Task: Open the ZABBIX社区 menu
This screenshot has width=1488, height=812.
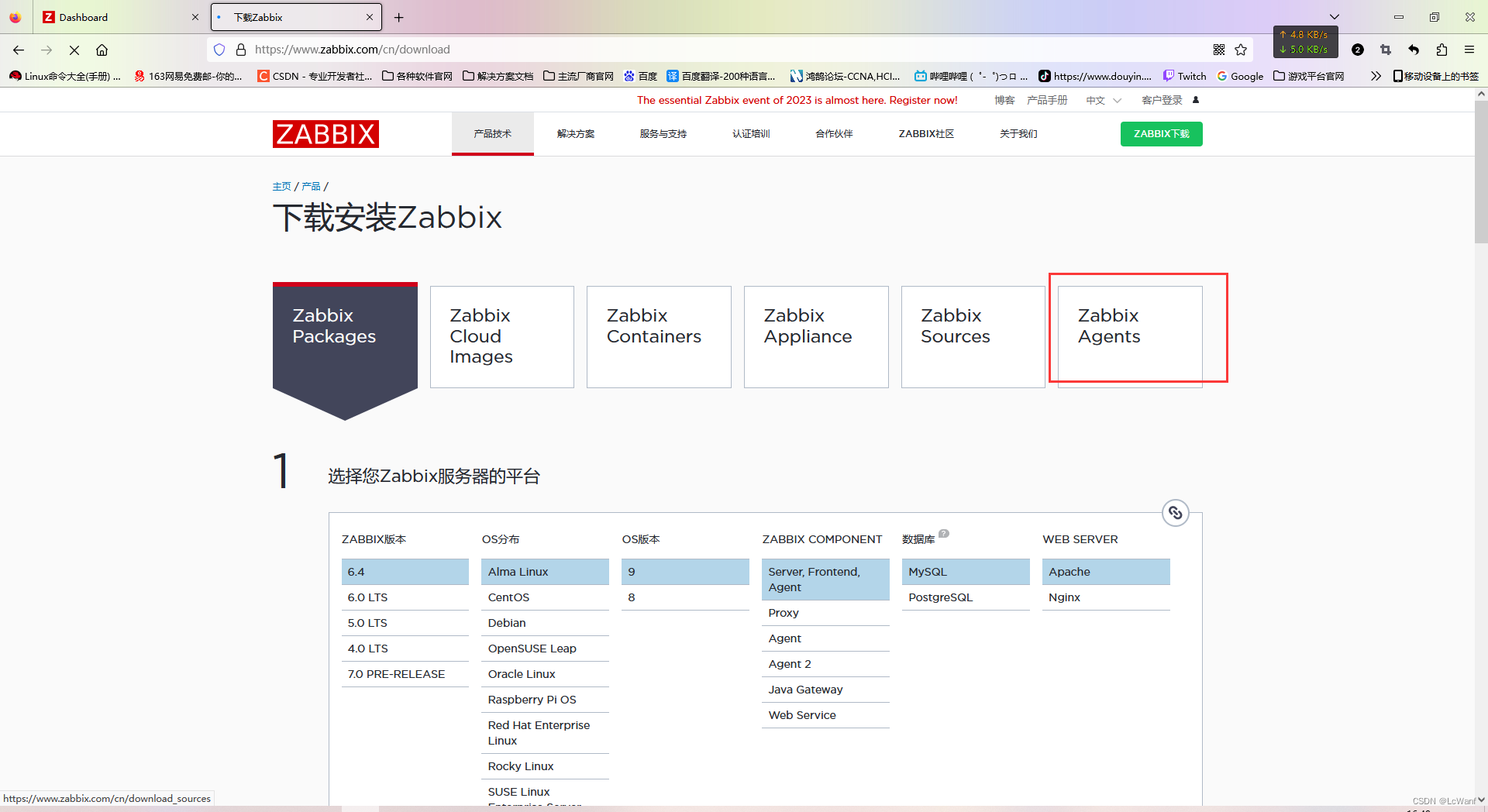Action: tap(926, 134)
